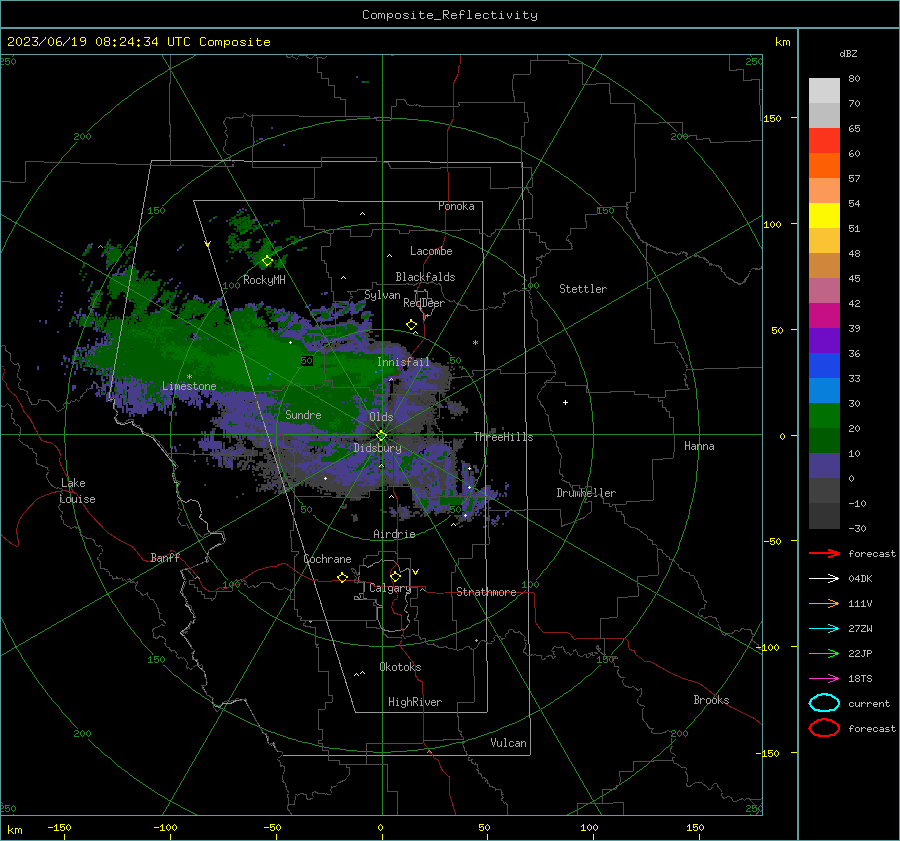Click the asterisk marker above Limestone
Screen dimensions: 900x841
point(189,377)
